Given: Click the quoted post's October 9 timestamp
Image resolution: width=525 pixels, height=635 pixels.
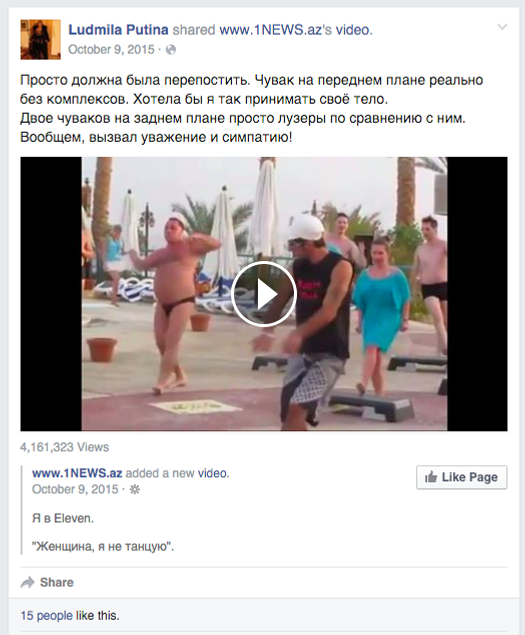Looking at the screenshot, I should click(x=75, y=489).
